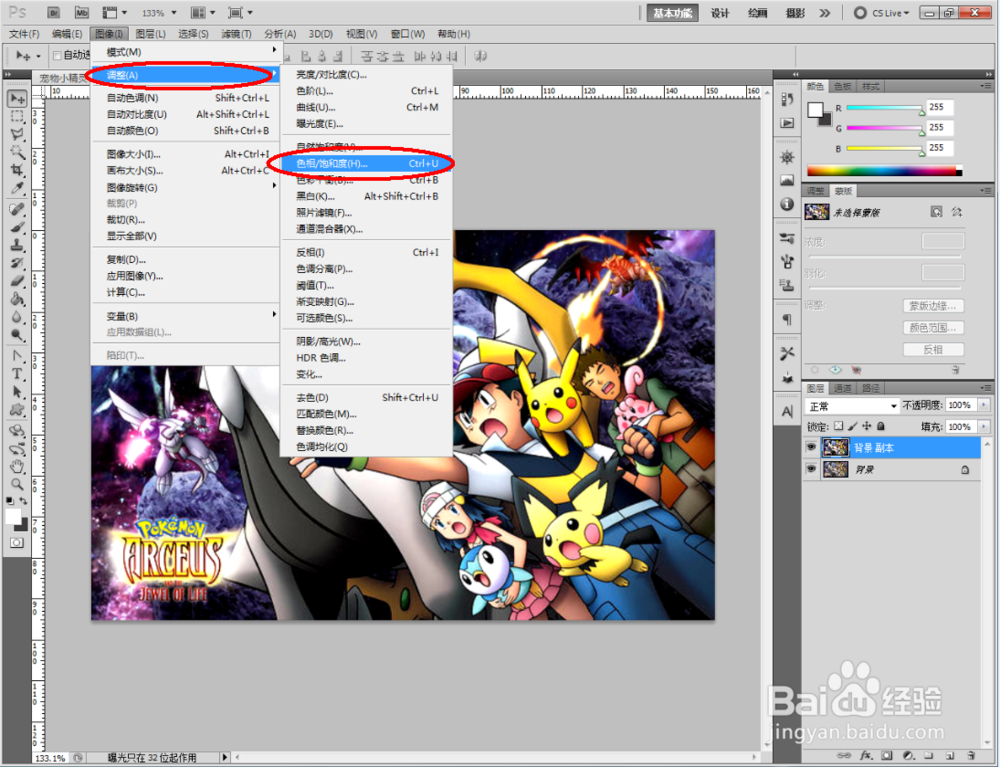Screen dimensions: 1000x767
Task: Open the Paragraph panel icon
Action: pos(787,319)
